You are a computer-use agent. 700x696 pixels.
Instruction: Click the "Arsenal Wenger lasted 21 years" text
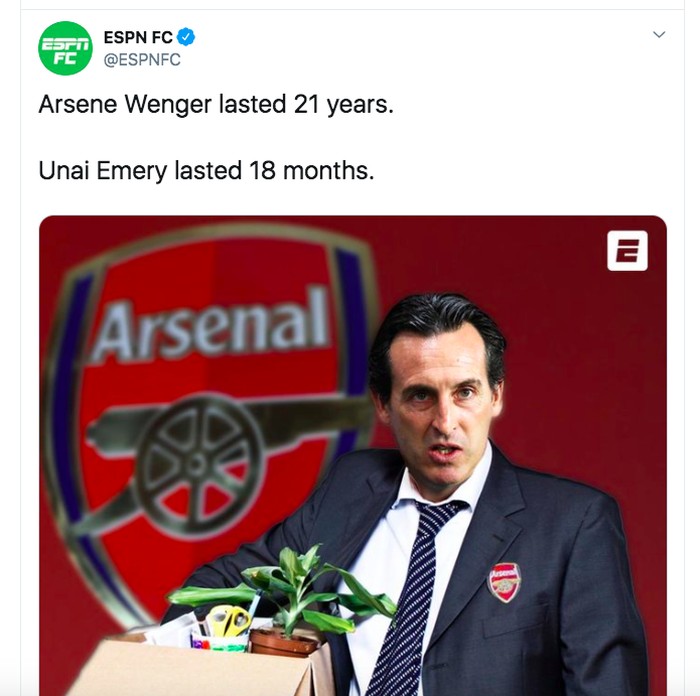[216, 104]
